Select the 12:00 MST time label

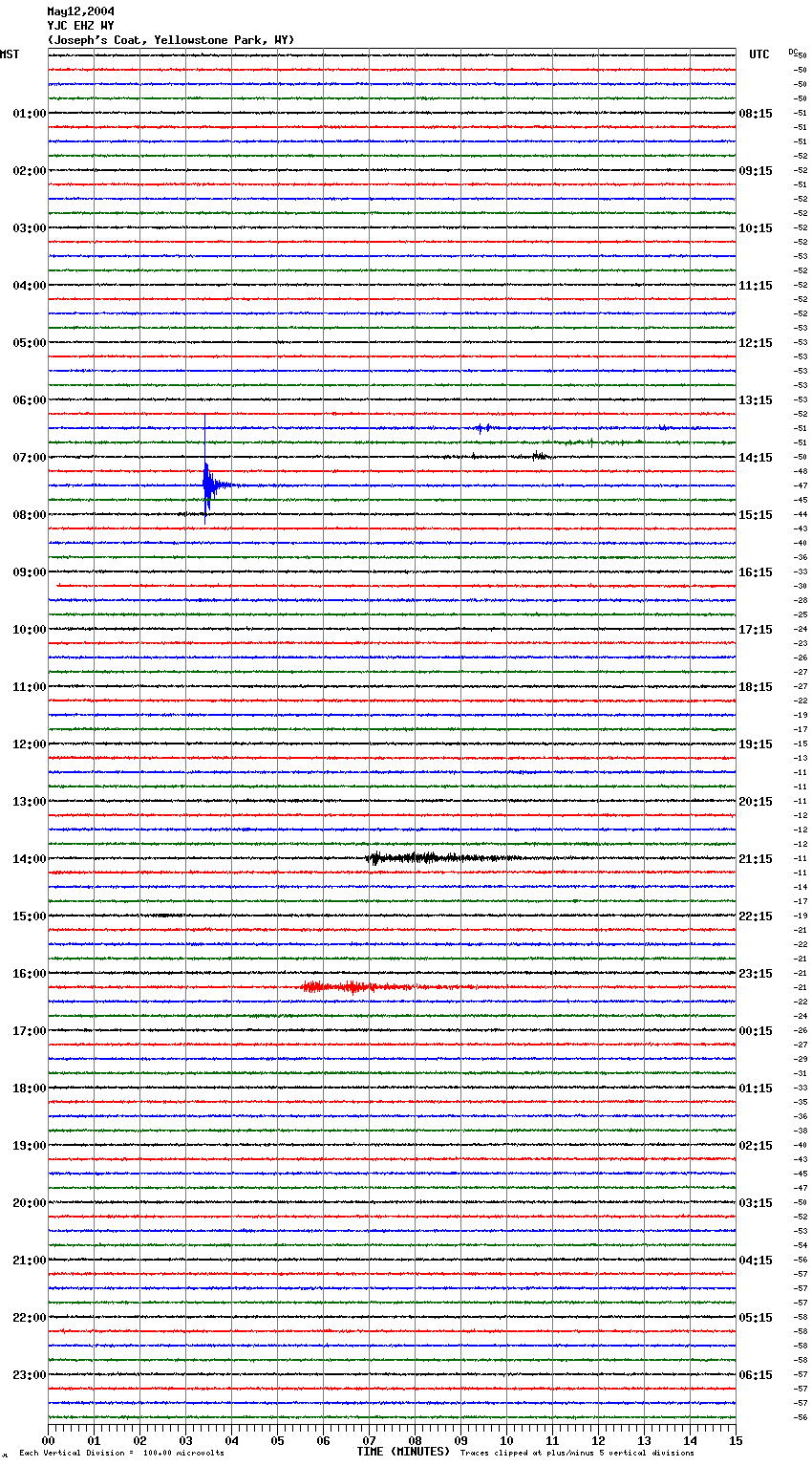tap(29, 744)
